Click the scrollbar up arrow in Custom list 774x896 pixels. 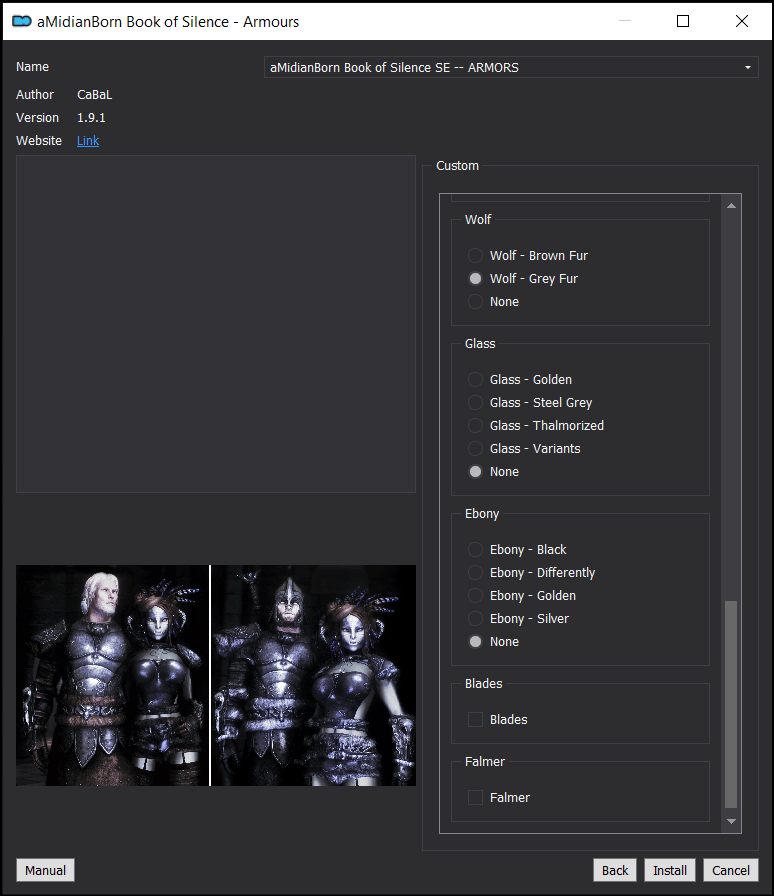tap(731, 206)
